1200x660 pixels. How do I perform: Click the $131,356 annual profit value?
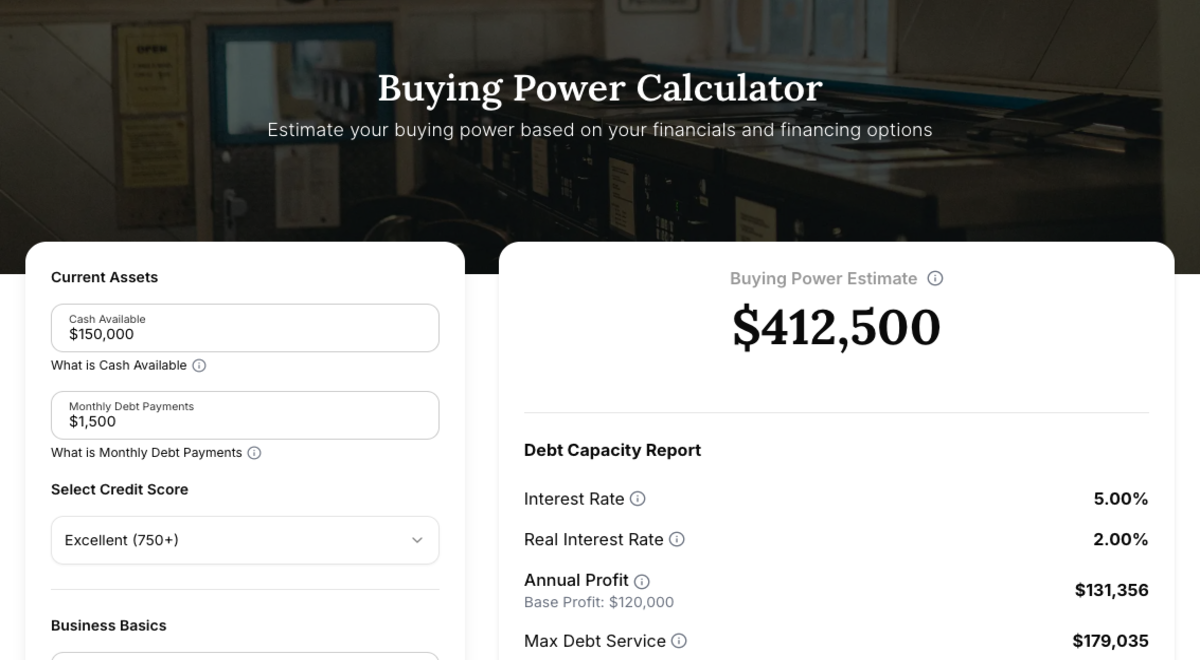pos(1111,591)
